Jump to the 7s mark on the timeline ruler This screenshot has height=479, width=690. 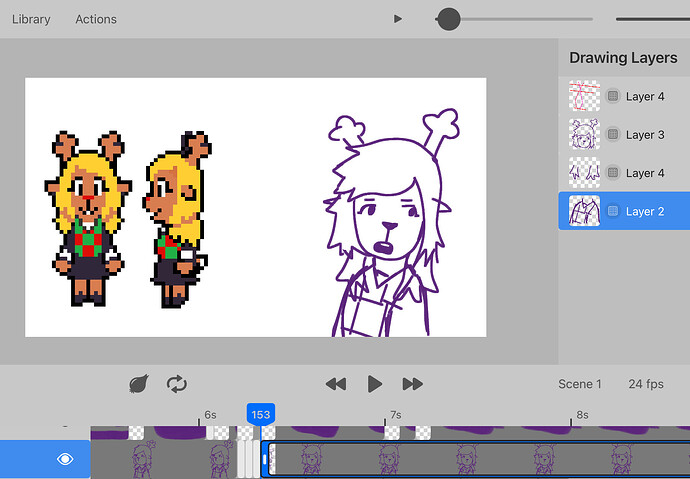pos(396,415)
